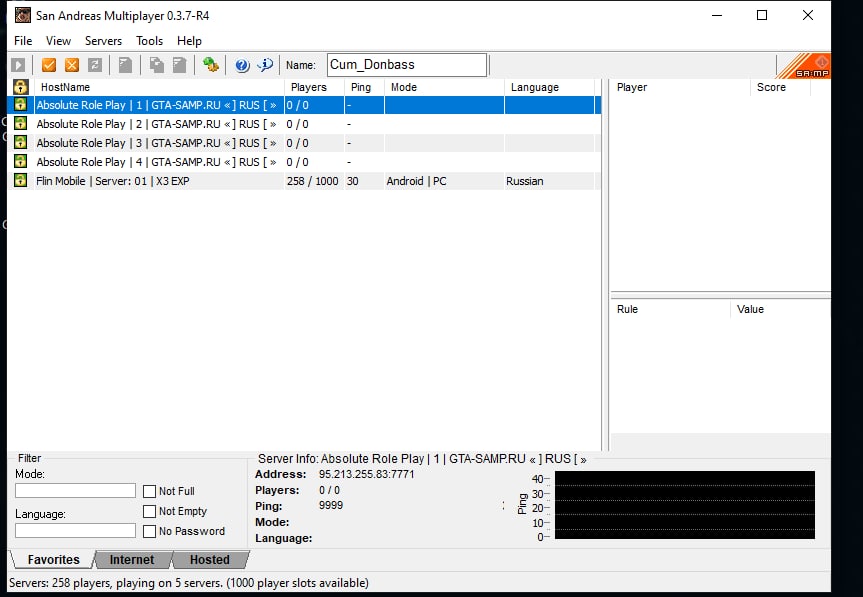This screenshot has width=863, height=597.
Task: Open Settings via the green gear icon
Action: 210,65
